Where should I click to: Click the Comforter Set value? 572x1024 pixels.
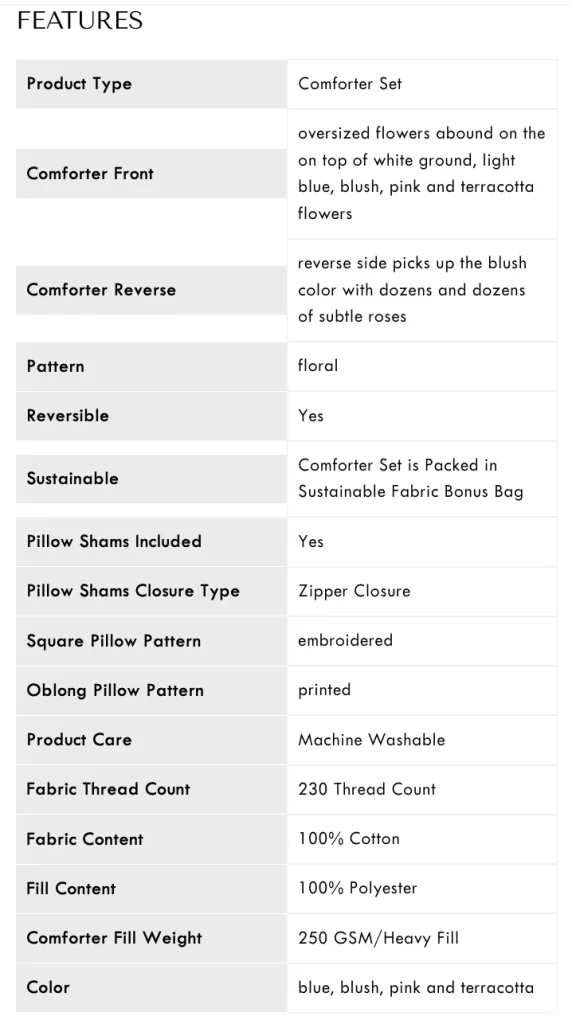coord(350,84)
